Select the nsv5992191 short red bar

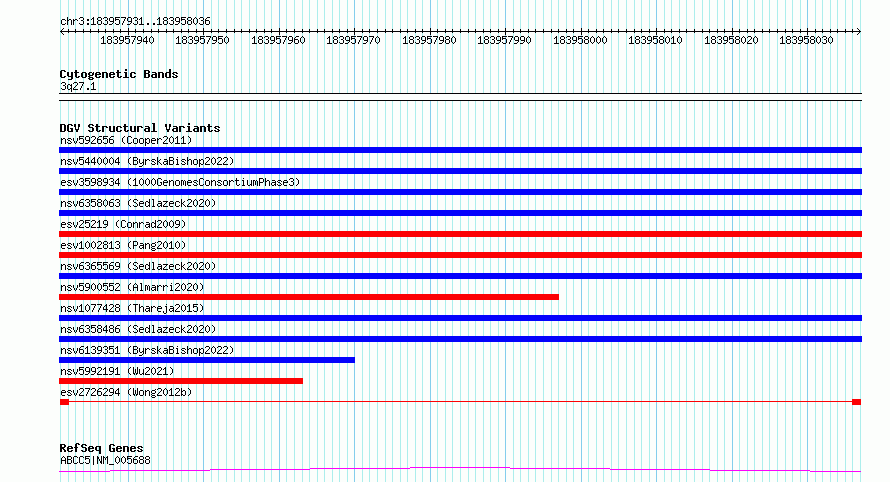click(180, 381)
